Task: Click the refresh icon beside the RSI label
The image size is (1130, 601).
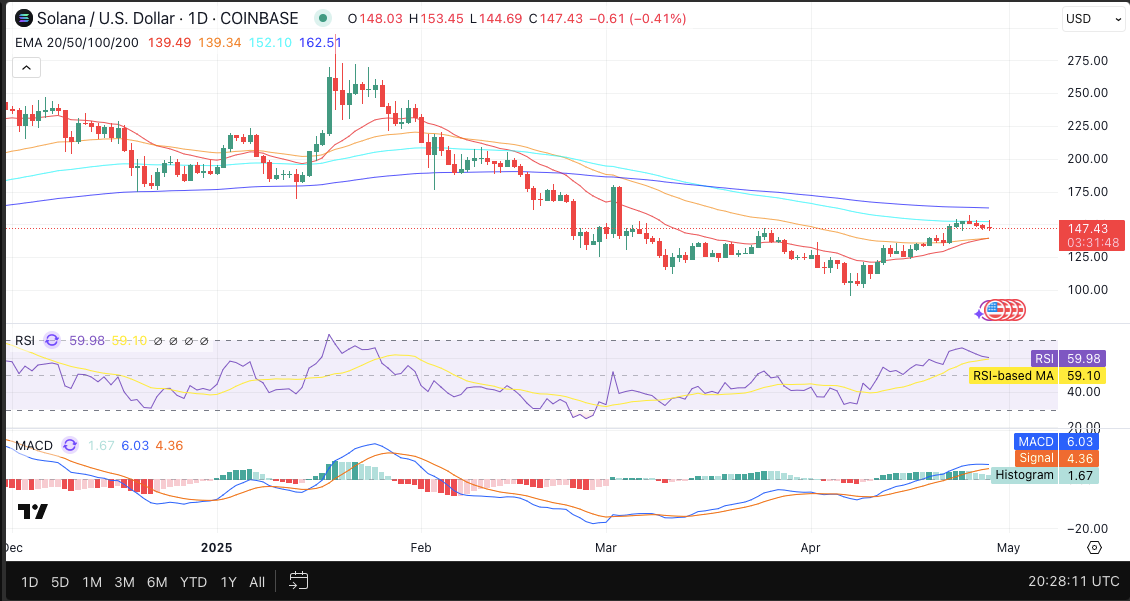Action: pos(52,340)
